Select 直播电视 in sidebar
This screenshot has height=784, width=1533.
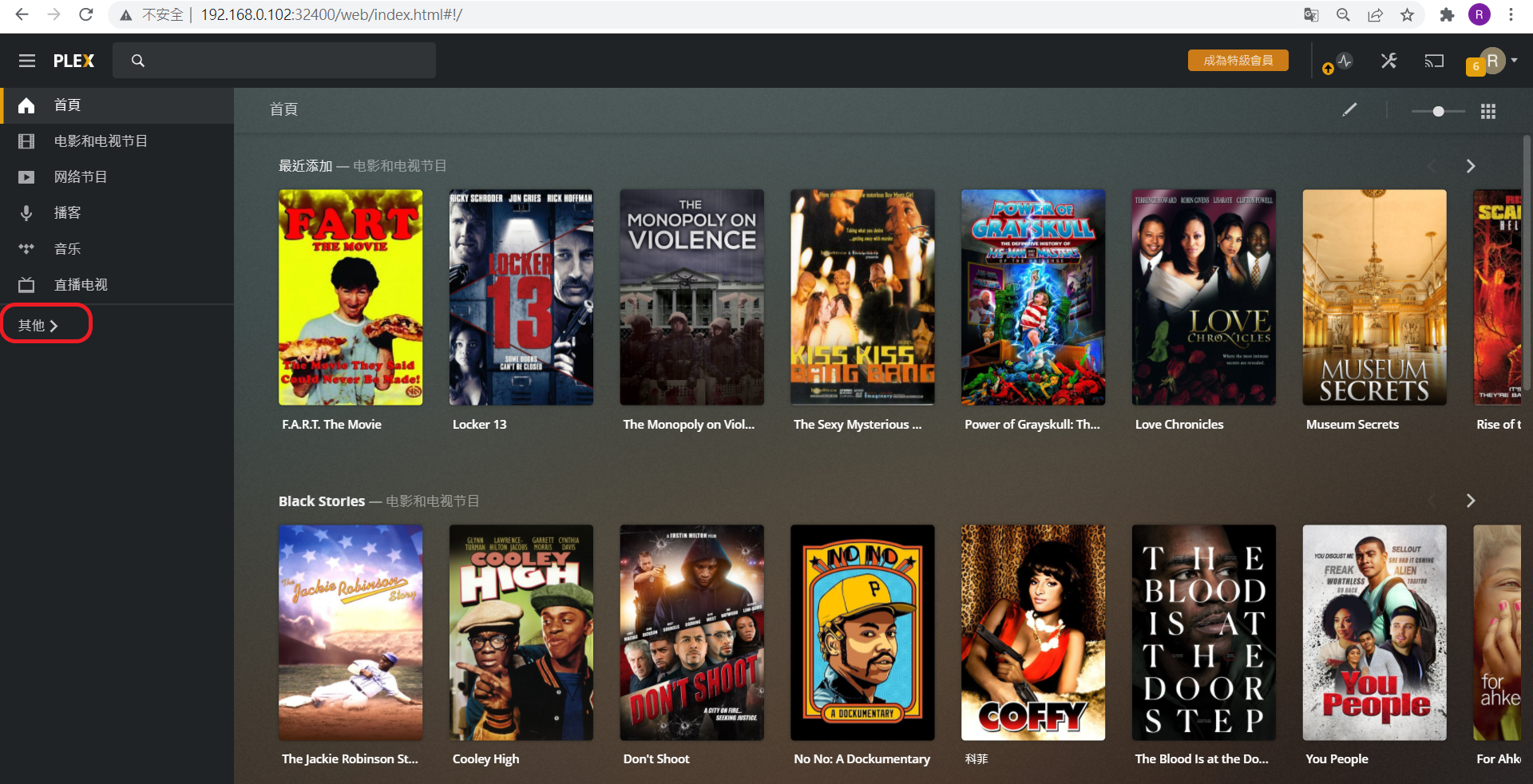[81, 285]
